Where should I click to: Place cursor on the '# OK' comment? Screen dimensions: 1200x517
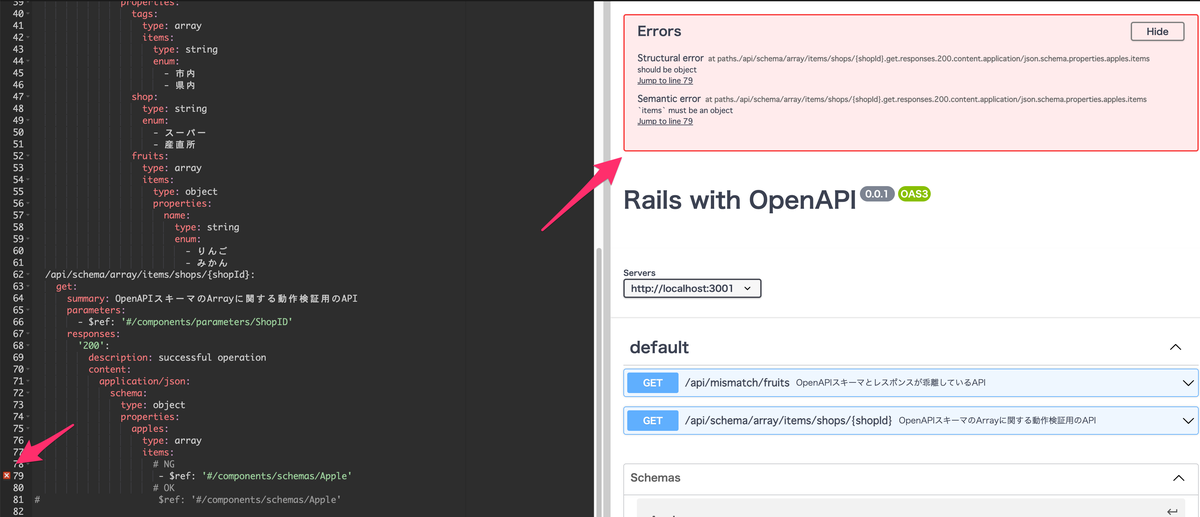coord(164,488)
